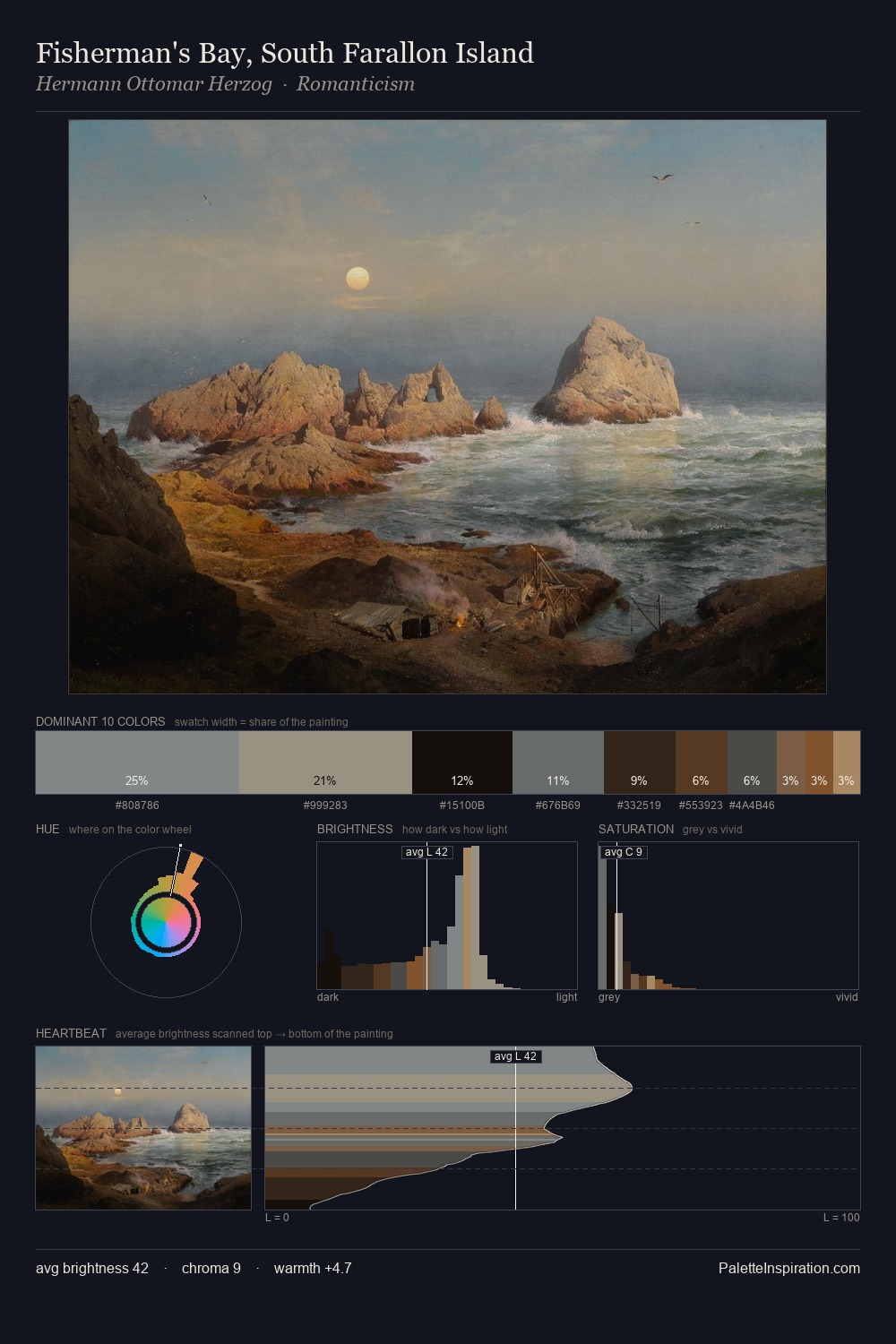Click the L = 0 axis label
The width and height of the screenshot is (896, 1344).
(x=277, y=1218)
